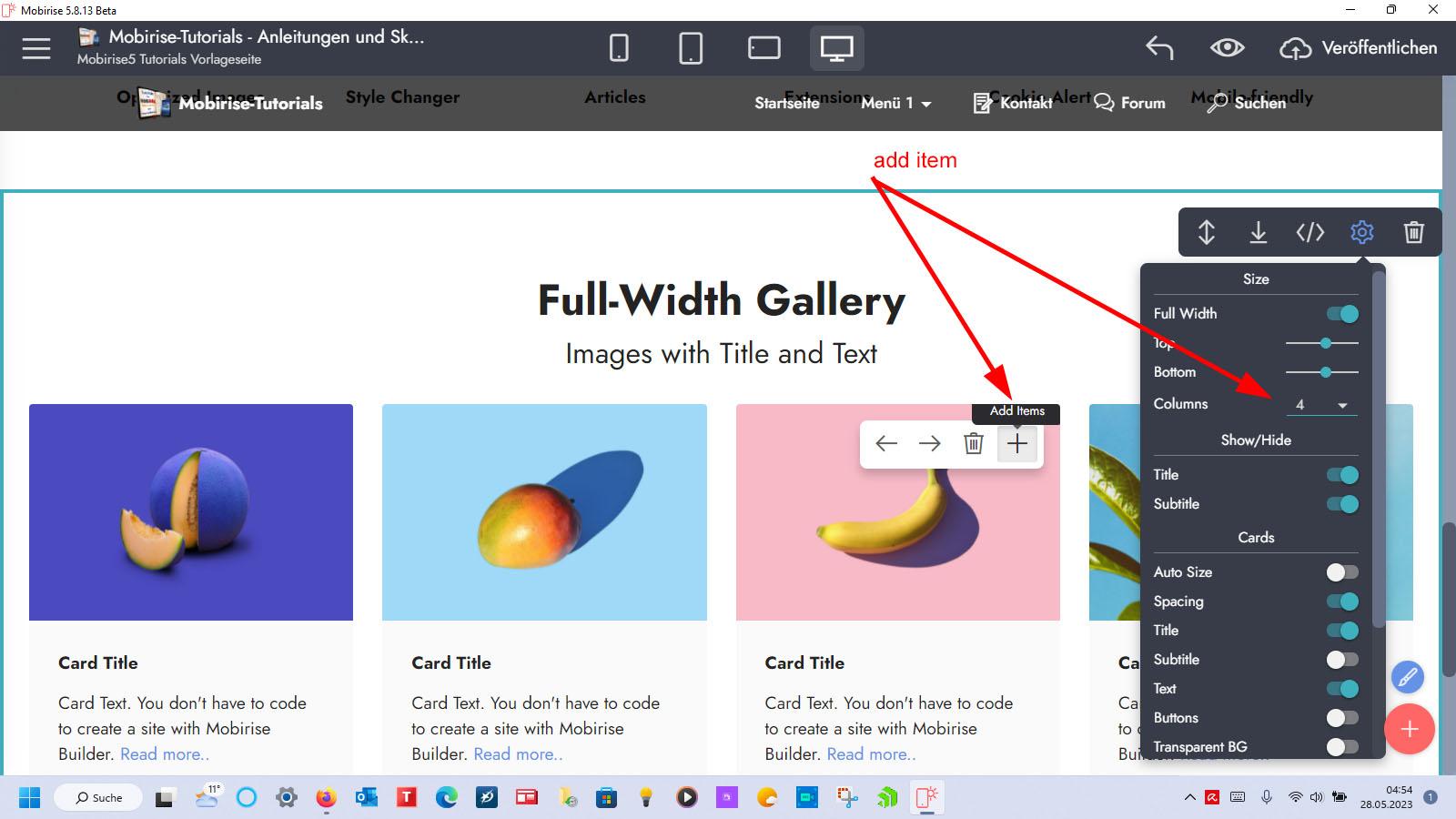Click the Add Items plus button

click(1017, 444)
